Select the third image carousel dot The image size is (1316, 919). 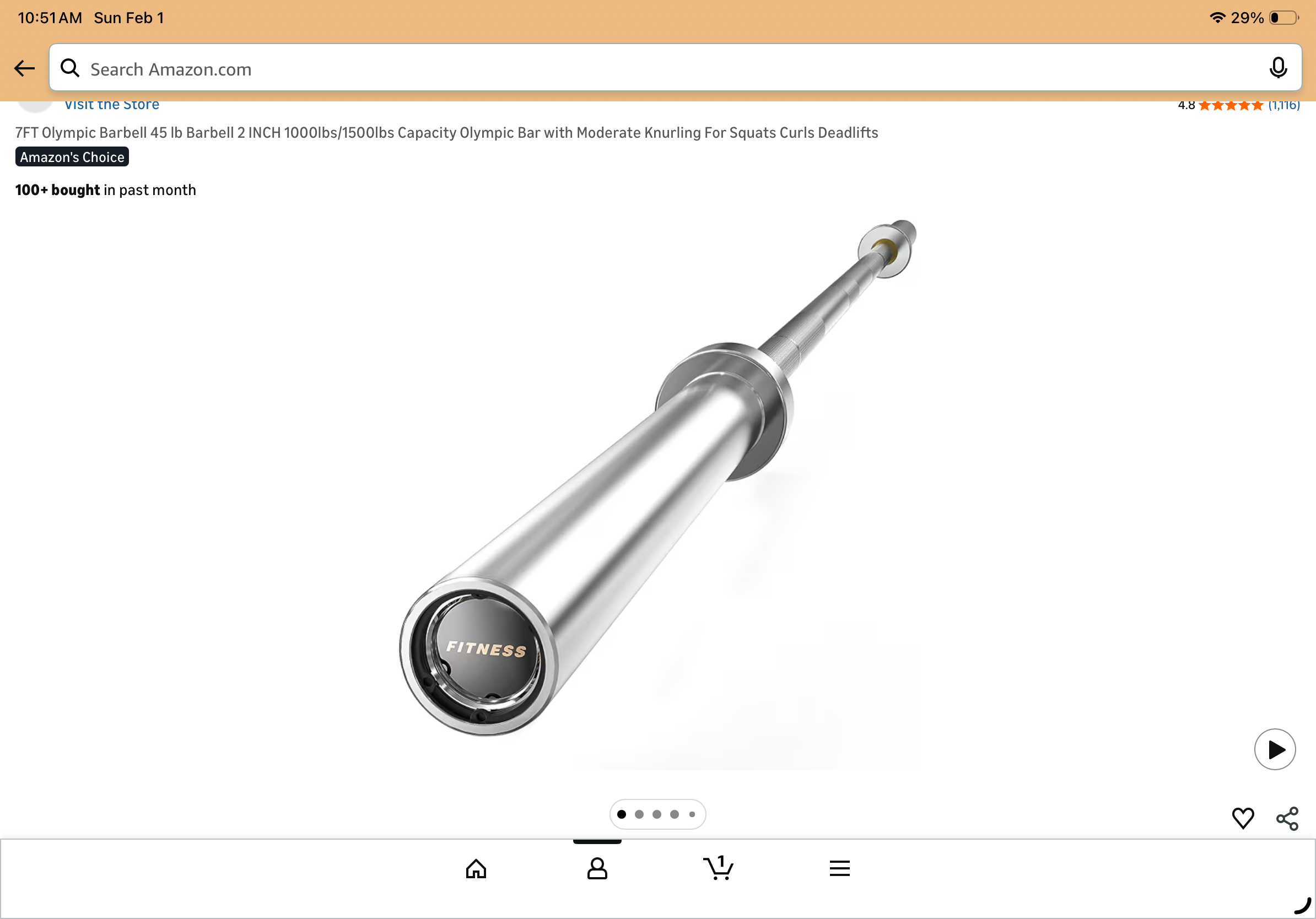(657, 814)
